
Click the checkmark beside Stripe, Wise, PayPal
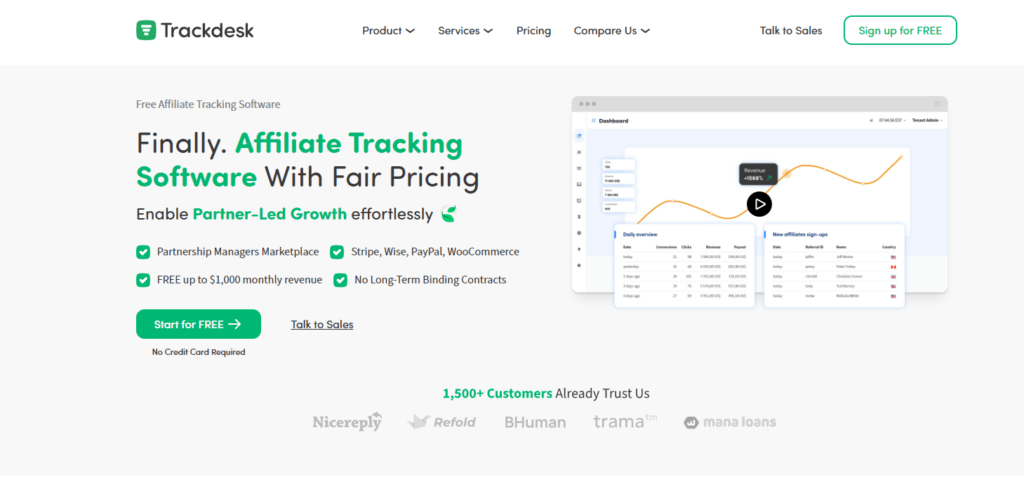pos(337,252)
